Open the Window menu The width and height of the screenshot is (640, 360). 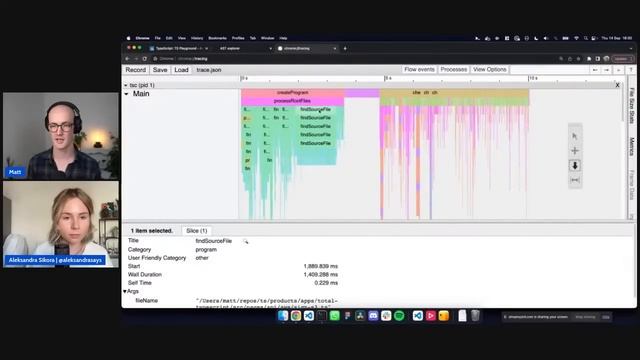click(267, 38)
